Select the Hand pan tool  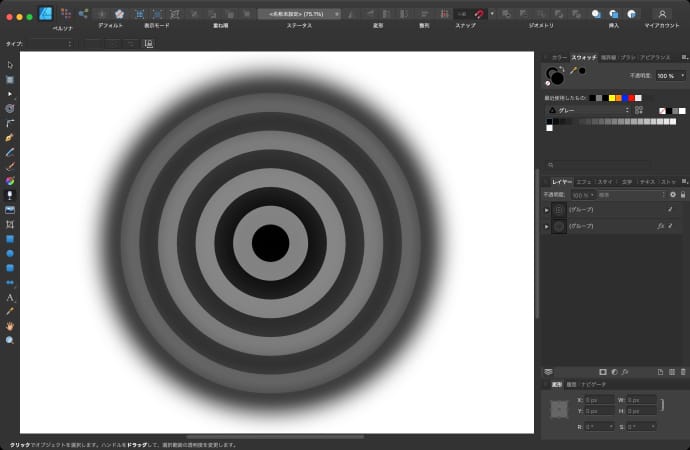pos(10,326)
